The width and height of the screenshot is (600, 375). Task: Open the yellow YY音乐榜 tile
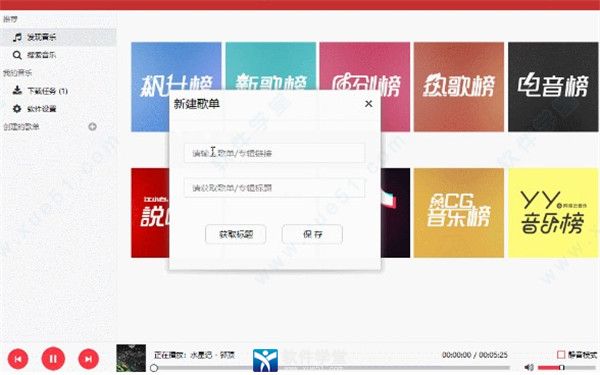pos(553,213)
